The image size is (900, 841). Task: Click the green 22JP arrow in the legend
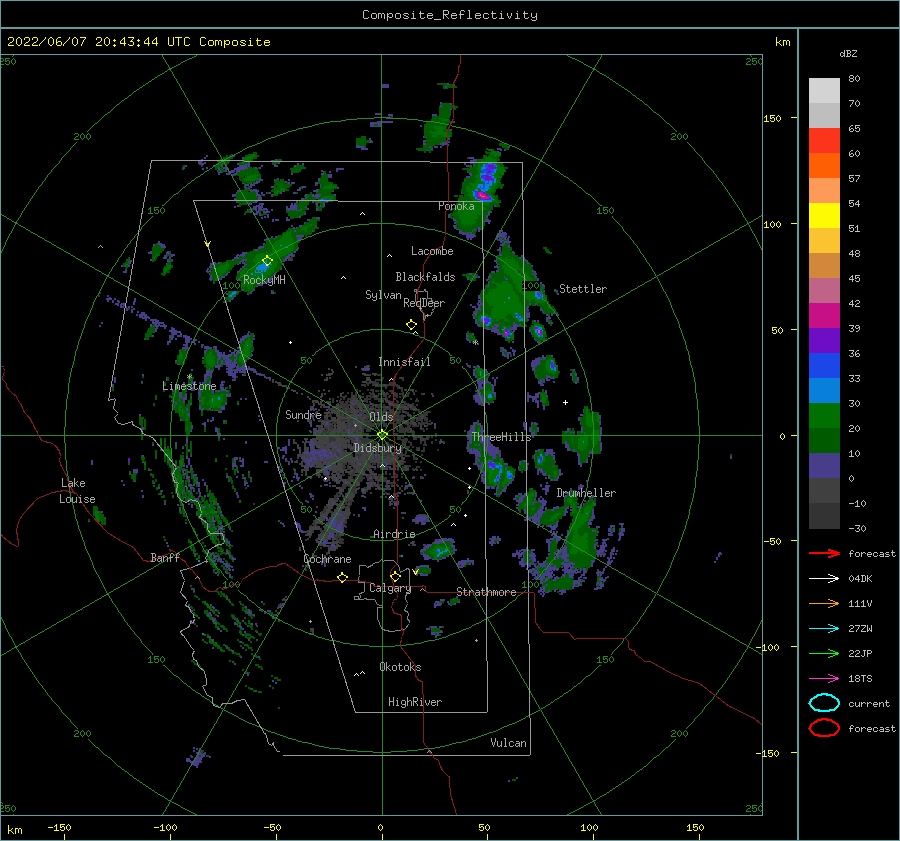[824, 653]
